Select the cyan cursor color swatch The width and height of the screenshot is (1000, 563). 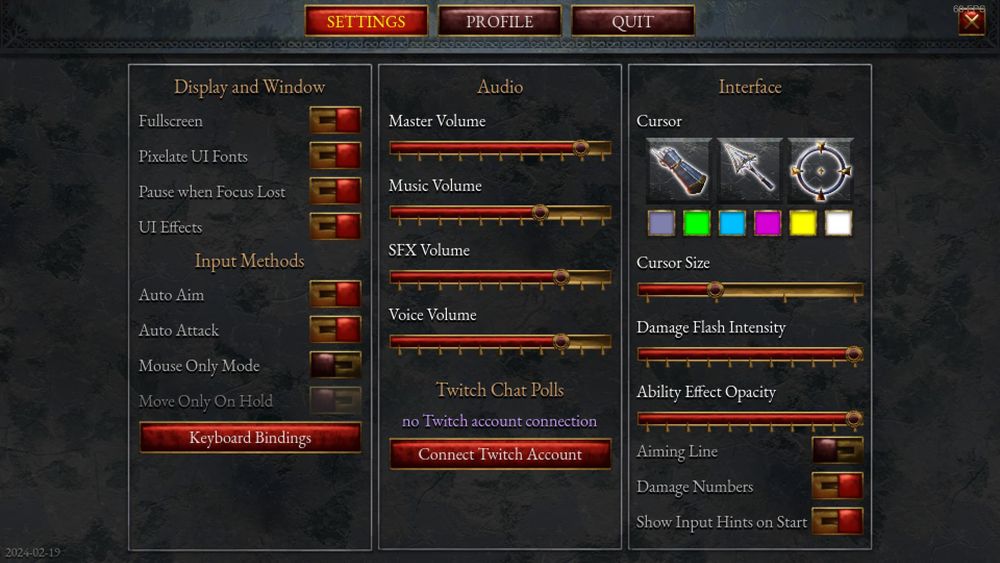[x=732, y=223]
